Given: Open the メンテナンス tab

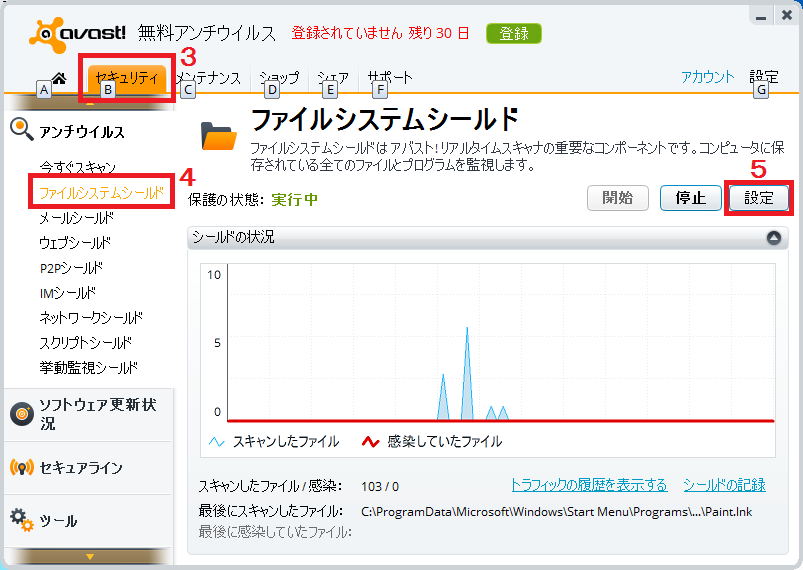Looking at the screenshot, I should coord(208,77).
